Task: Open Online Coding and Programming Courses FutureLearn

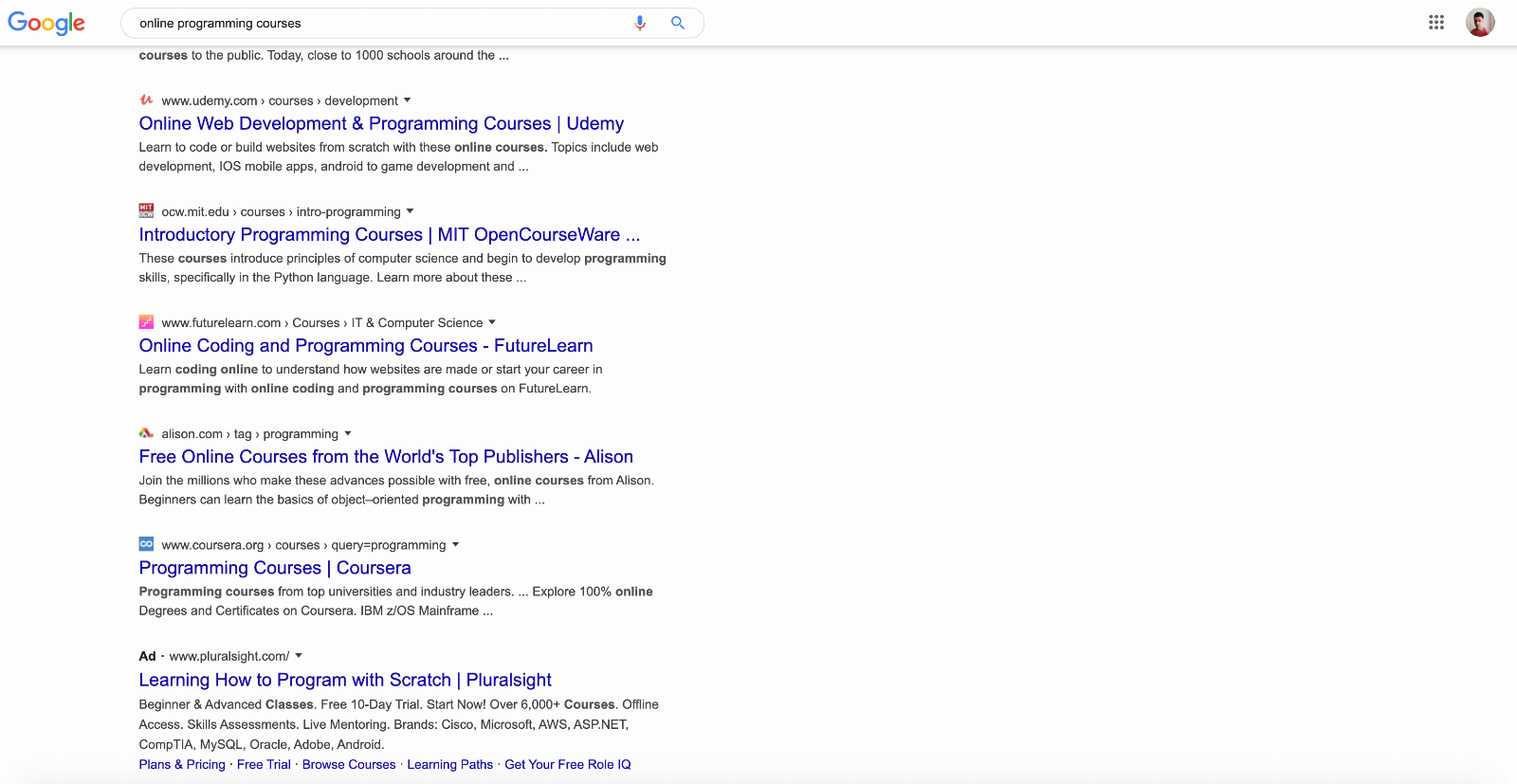Action: [366, 345]
